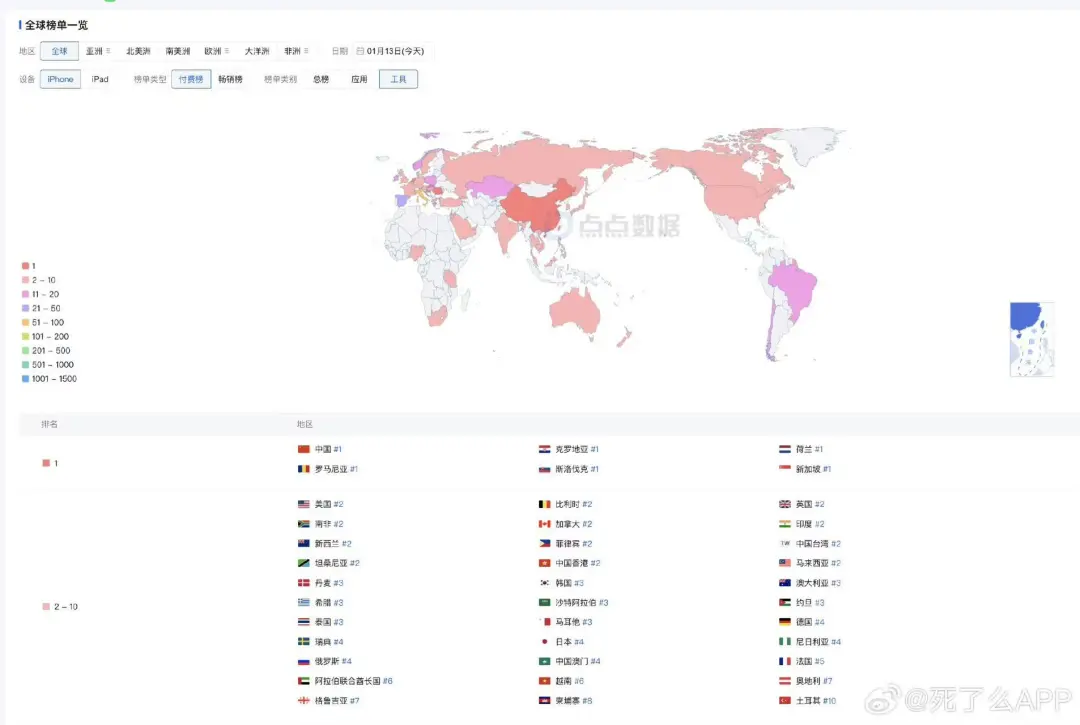Image resolution: width=1080 pixels, height=725 pixels.
Task: Click the UK flag icon next to 英国 #2
Action: coord(785,504)
